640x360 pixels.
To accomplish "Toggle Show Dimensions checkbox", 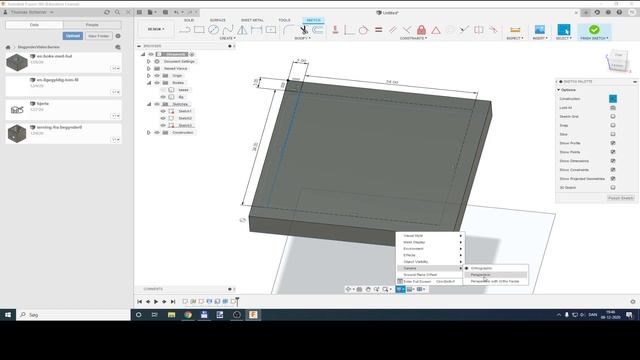I will (613, 161).
